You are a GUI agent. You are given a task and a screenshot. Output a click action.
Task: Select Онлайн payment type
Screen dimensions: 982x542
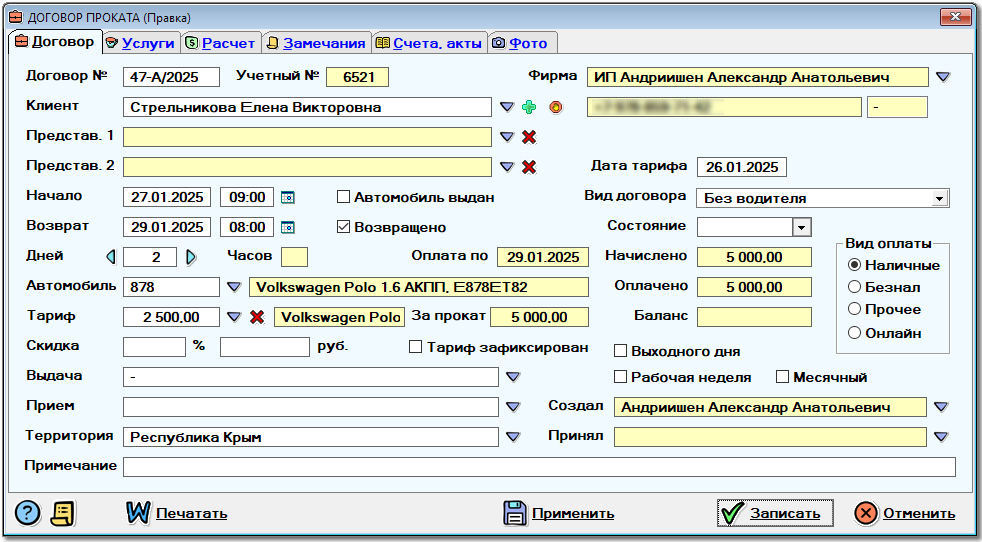854,333
